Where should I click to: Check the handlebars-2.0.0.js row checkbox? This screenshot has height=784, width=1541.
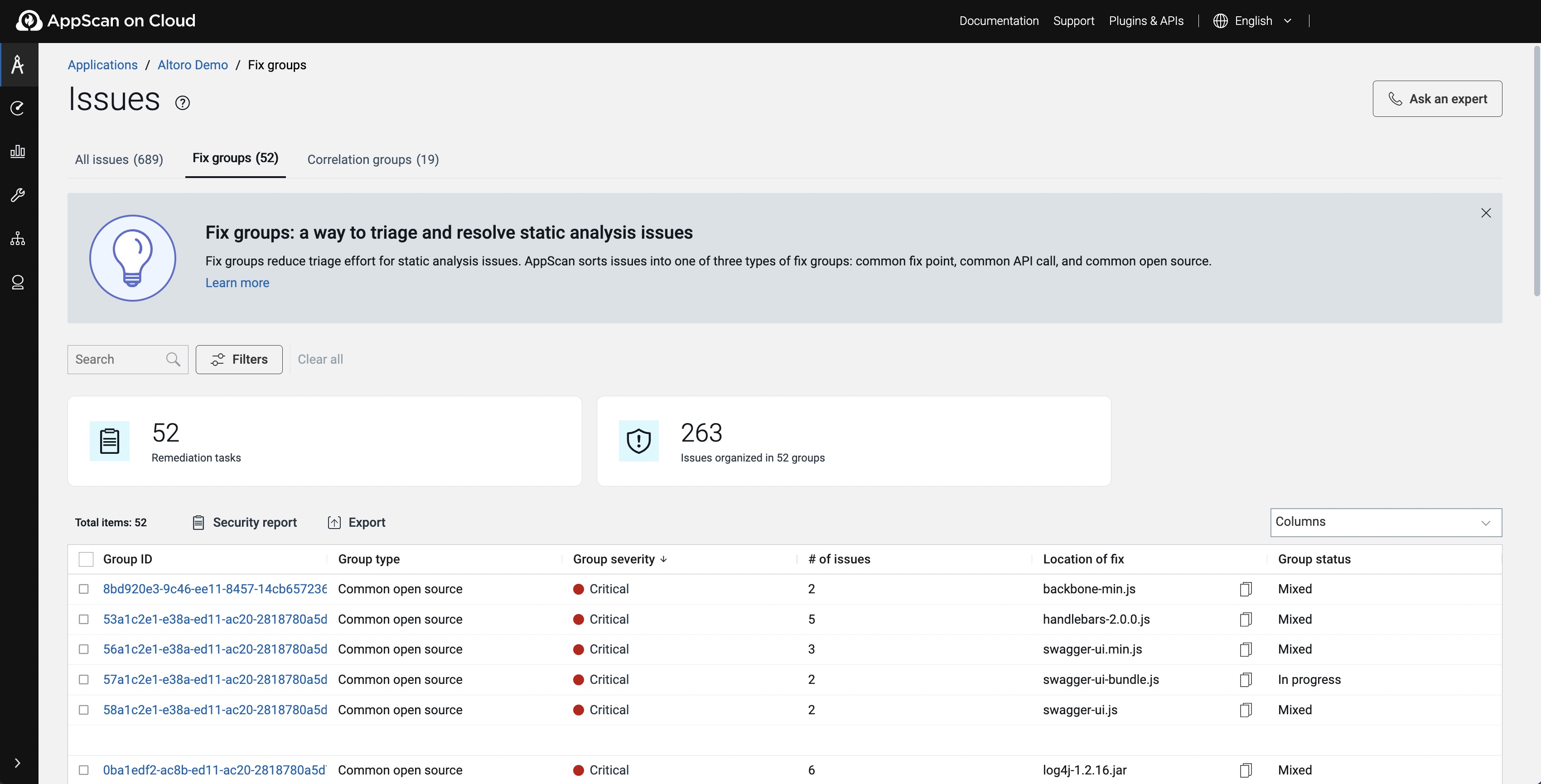pos(84,620)
